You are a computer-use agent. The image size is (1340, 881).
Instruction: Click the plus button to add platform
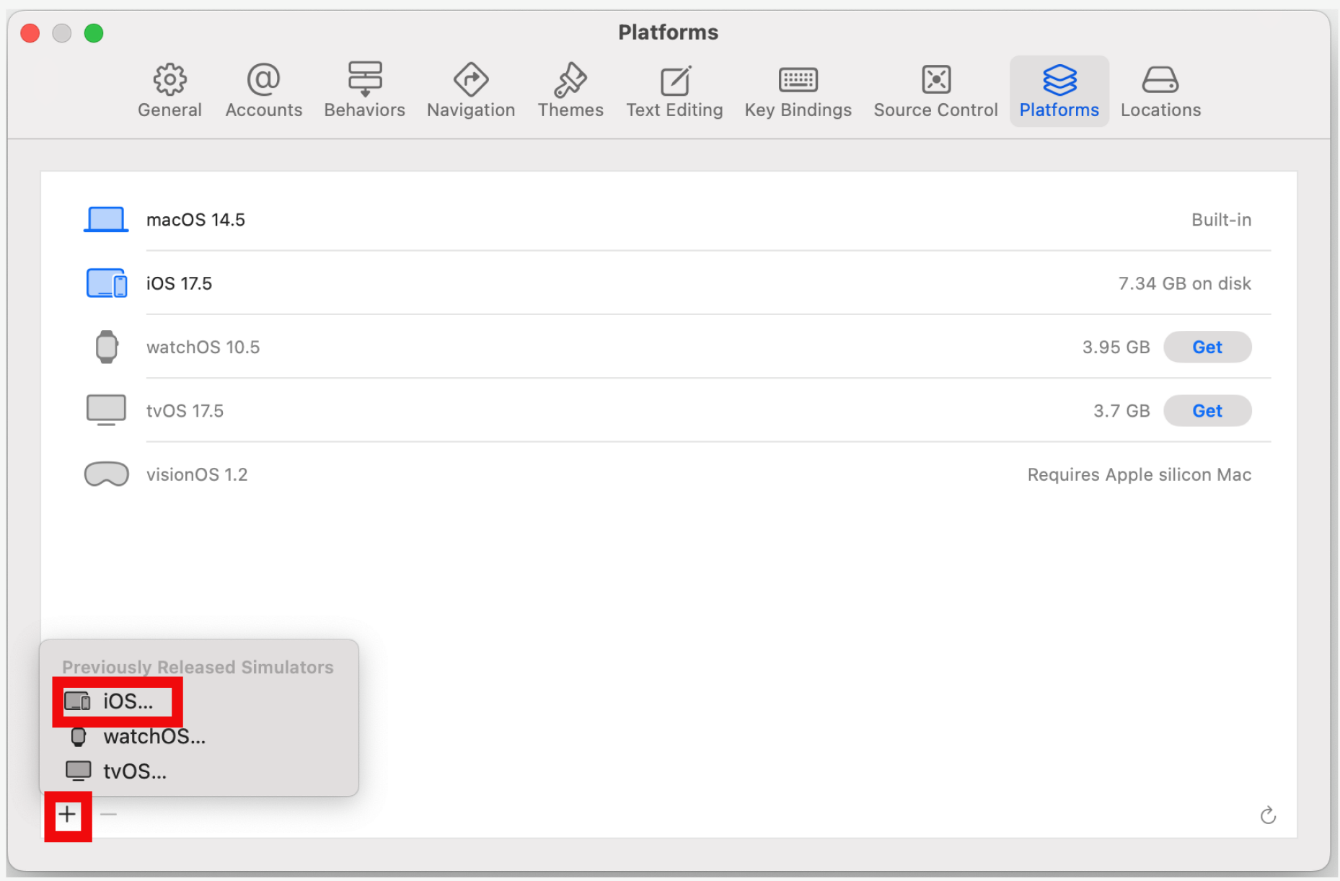tap(67, 815)
